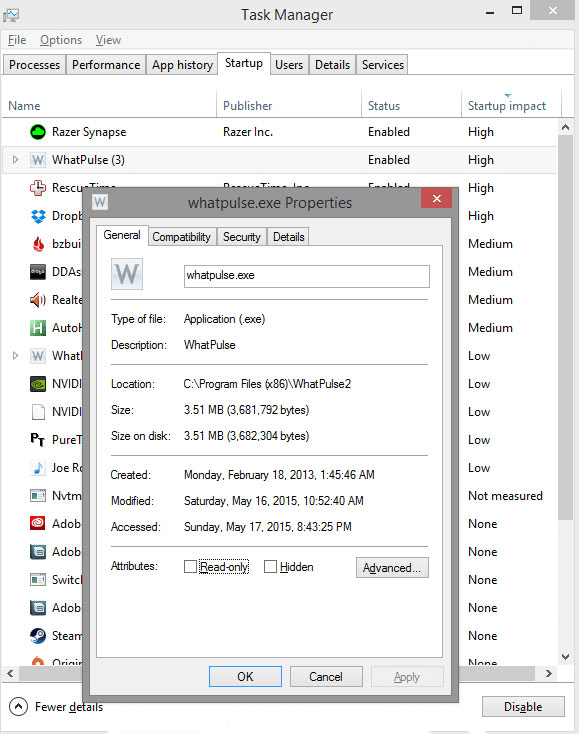Click the RescueTime red cross icon
The image size is (579, 734).
(x=38, y=188)
